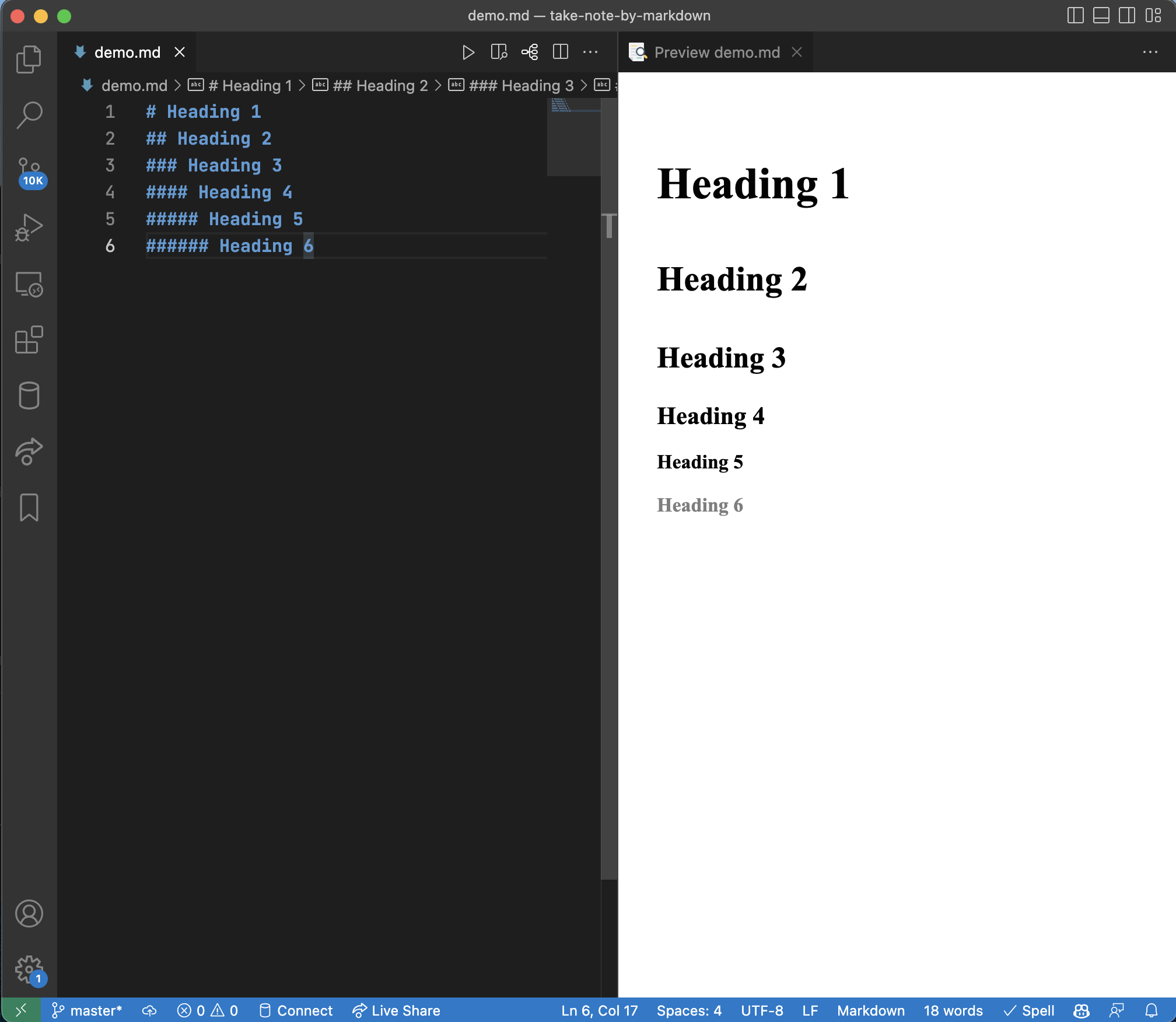Click Heading 4 in the preview
The width and height of the screenshot is (1176, 1022).
[x=710, y=416]
